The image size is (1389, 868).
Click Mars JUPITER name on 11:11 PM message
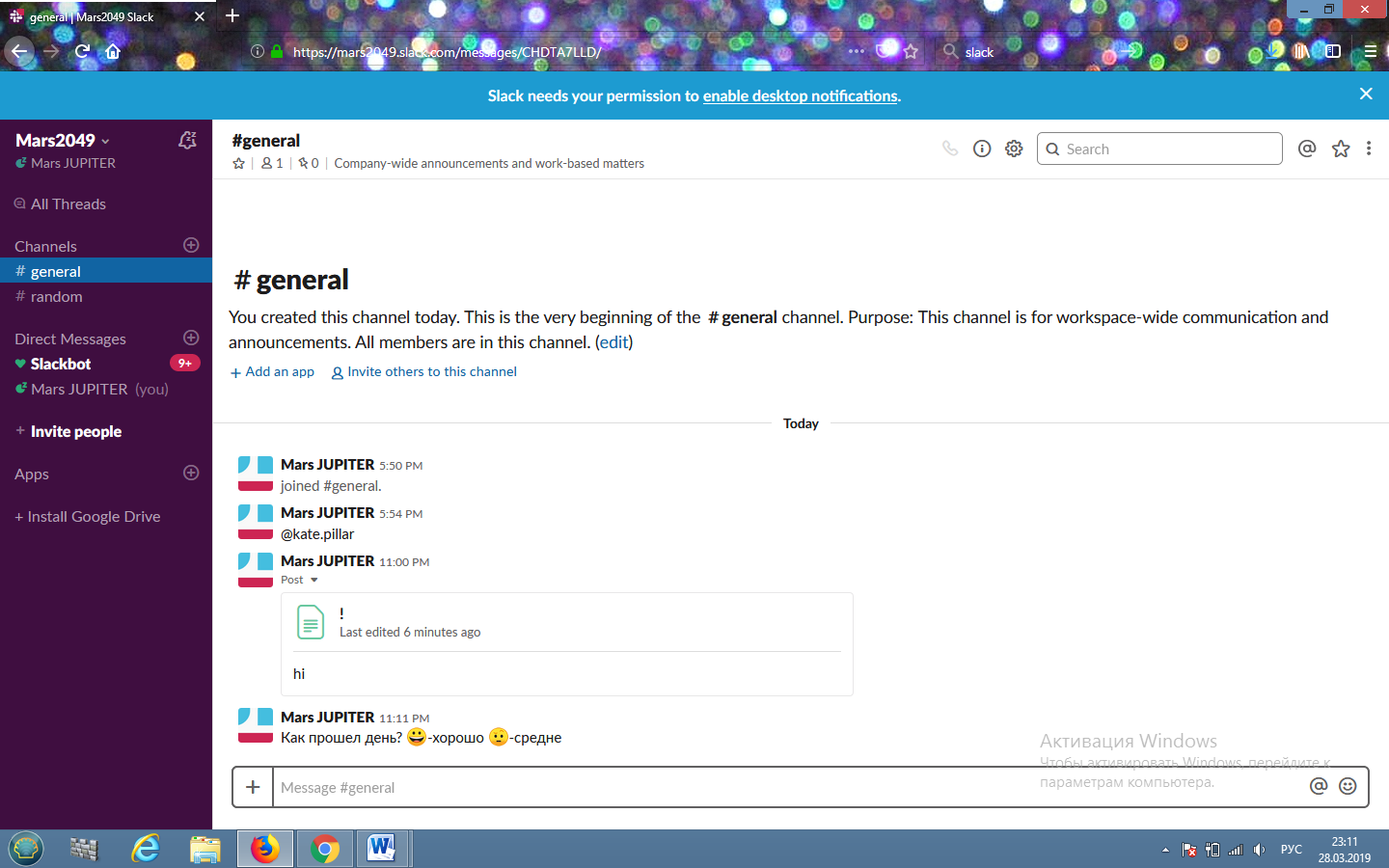click(x=327, y=717)
